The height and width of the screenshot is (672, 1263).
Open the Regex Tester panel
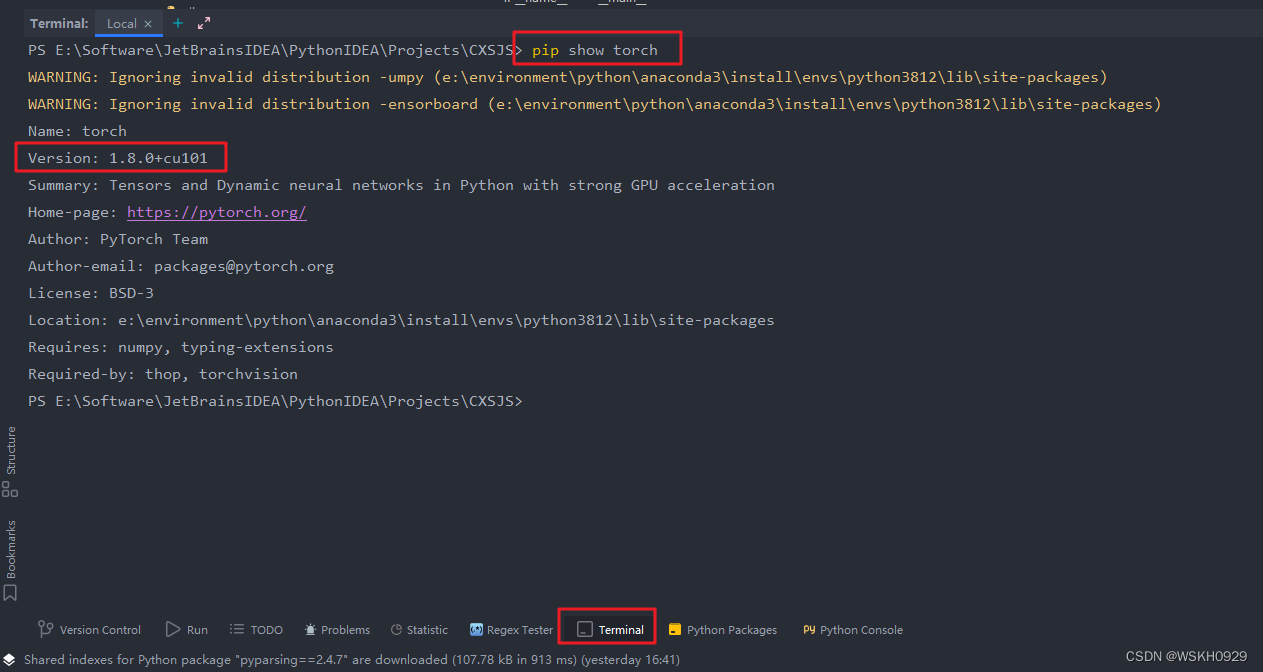pos(511,630)
